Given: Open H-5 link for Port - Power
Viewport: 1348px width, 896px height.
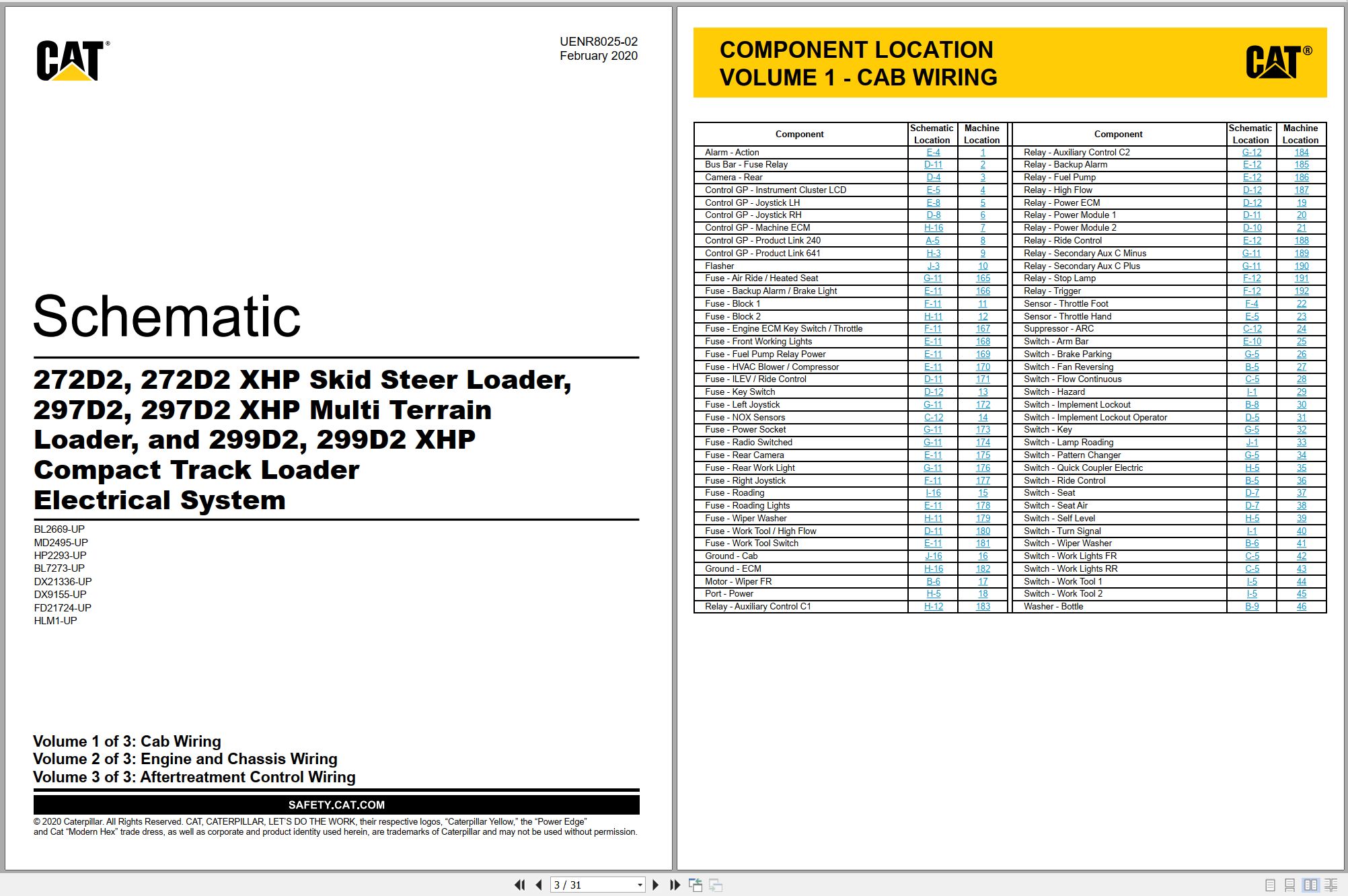Looking at the screenshot, I should pyautogui.click(x=933, y=594).
